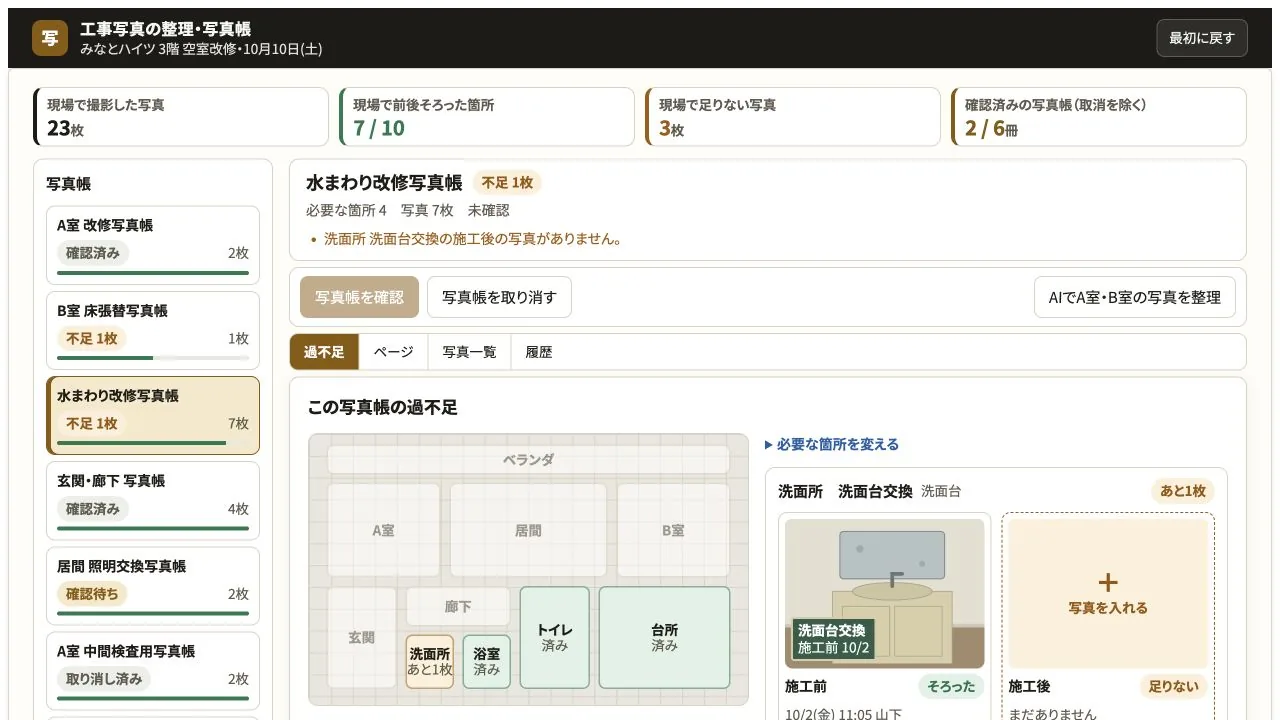Click the 写 app logo icon

[50, 38]
